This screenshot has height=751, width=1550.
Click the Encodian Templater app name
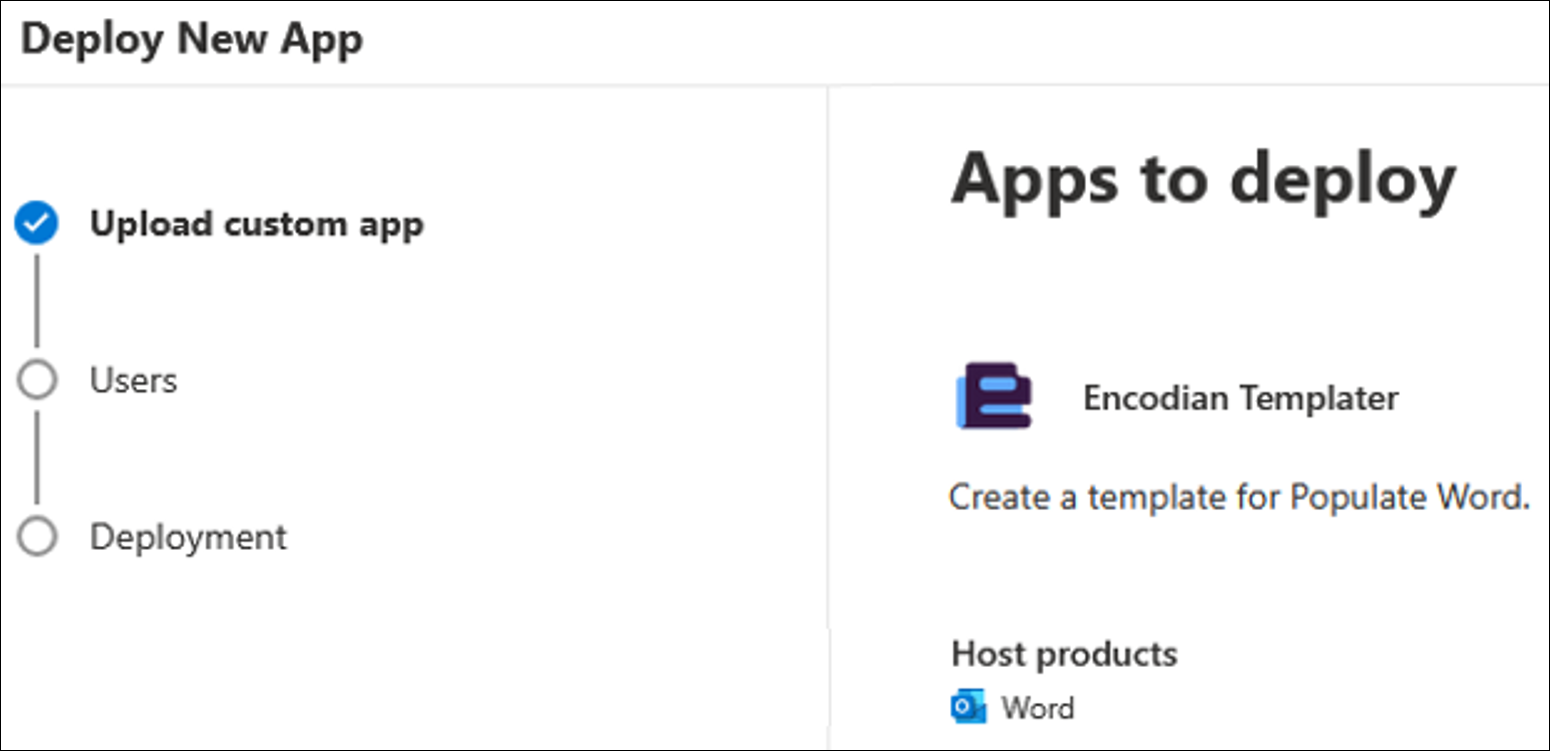1241,398
